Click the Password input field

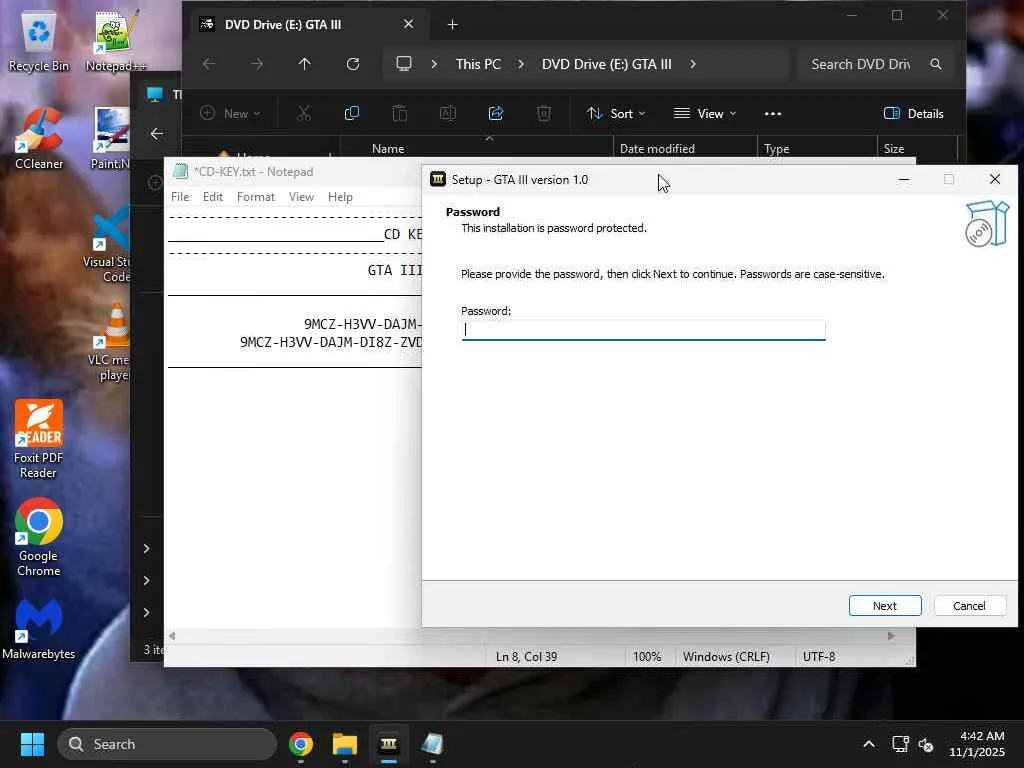pyautogui.click(x=643, y=330)
